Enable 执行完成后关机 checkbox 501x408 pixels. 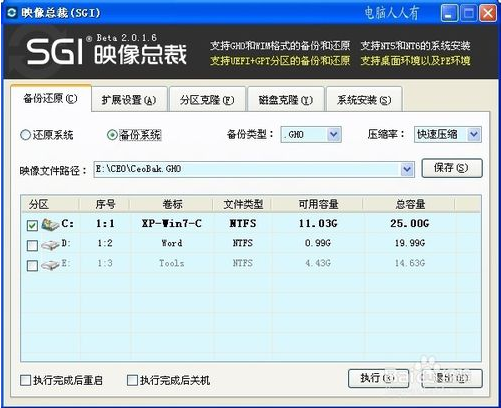(132, 380)
